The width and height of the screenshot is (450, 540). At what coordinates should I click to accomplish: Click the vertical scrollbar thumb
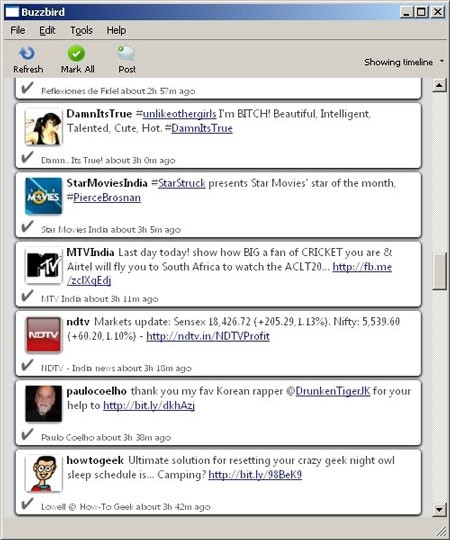(439, 272)
